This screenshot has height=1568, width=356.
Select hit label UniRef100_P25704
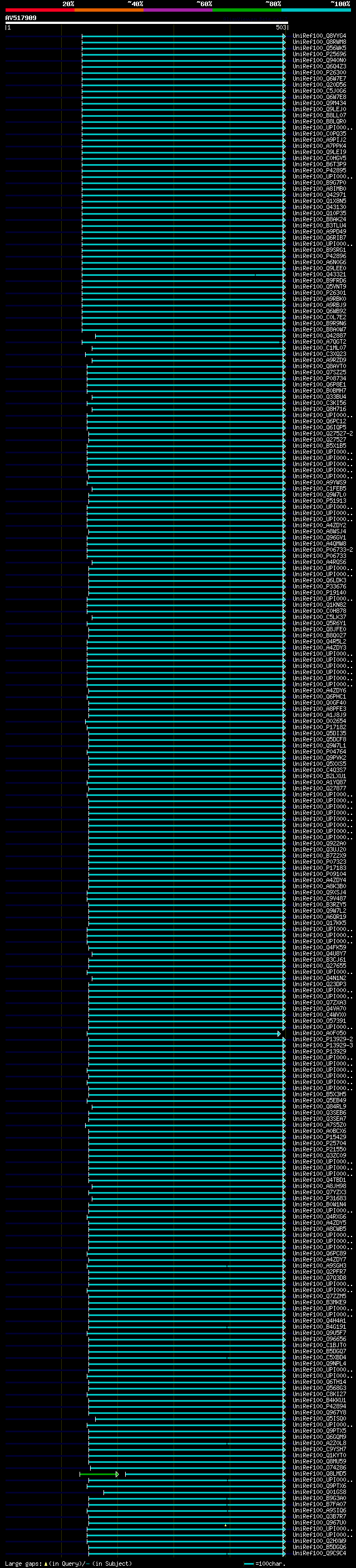click(x=319, y=1143)
